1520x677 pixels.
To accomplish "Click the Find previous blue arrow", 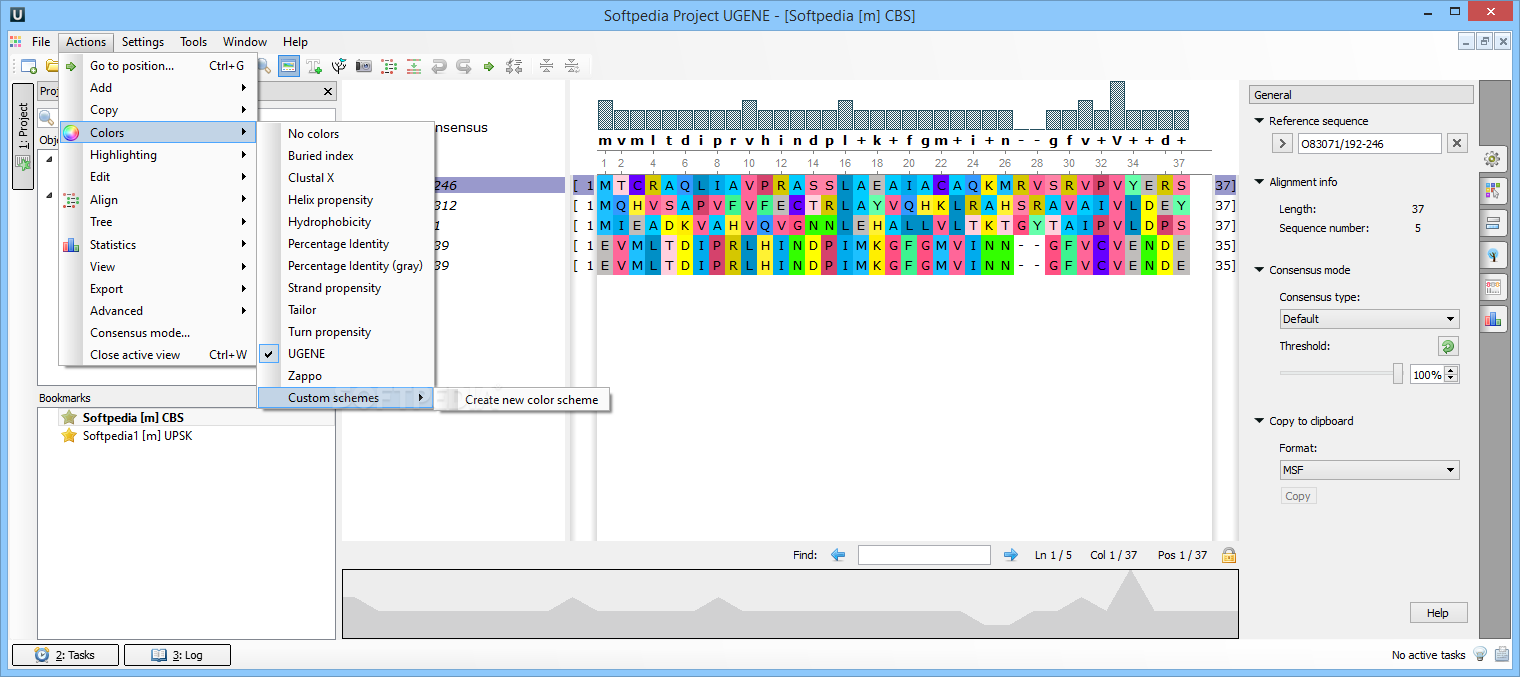I will 838,555.
